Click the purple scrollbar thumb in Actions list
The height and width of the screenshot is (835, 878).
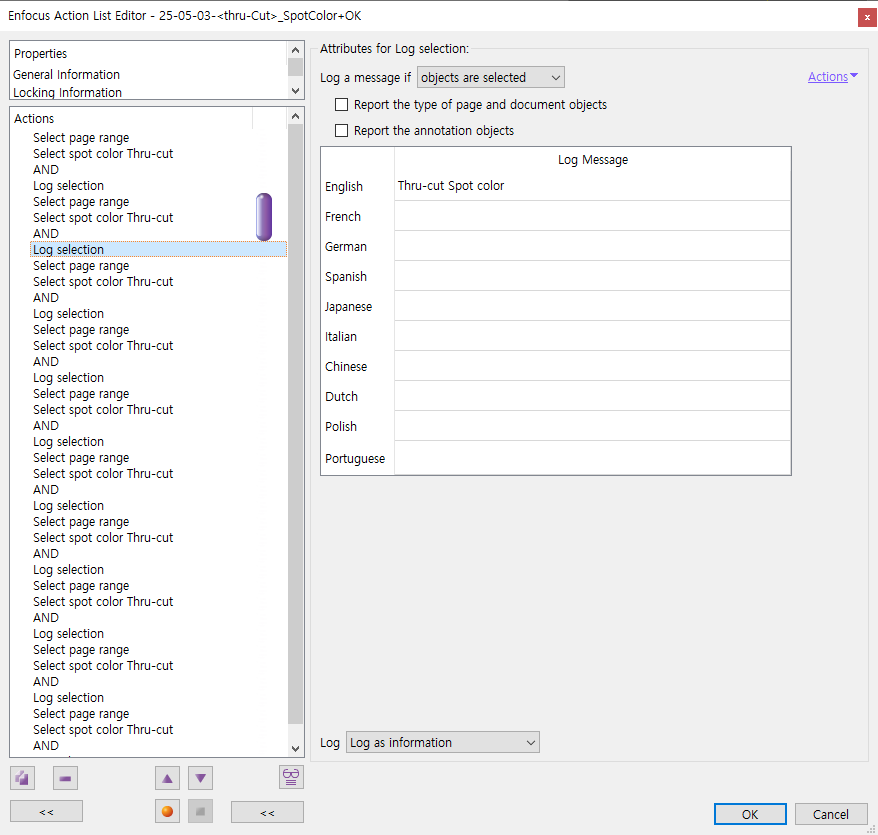coord(264,217)
